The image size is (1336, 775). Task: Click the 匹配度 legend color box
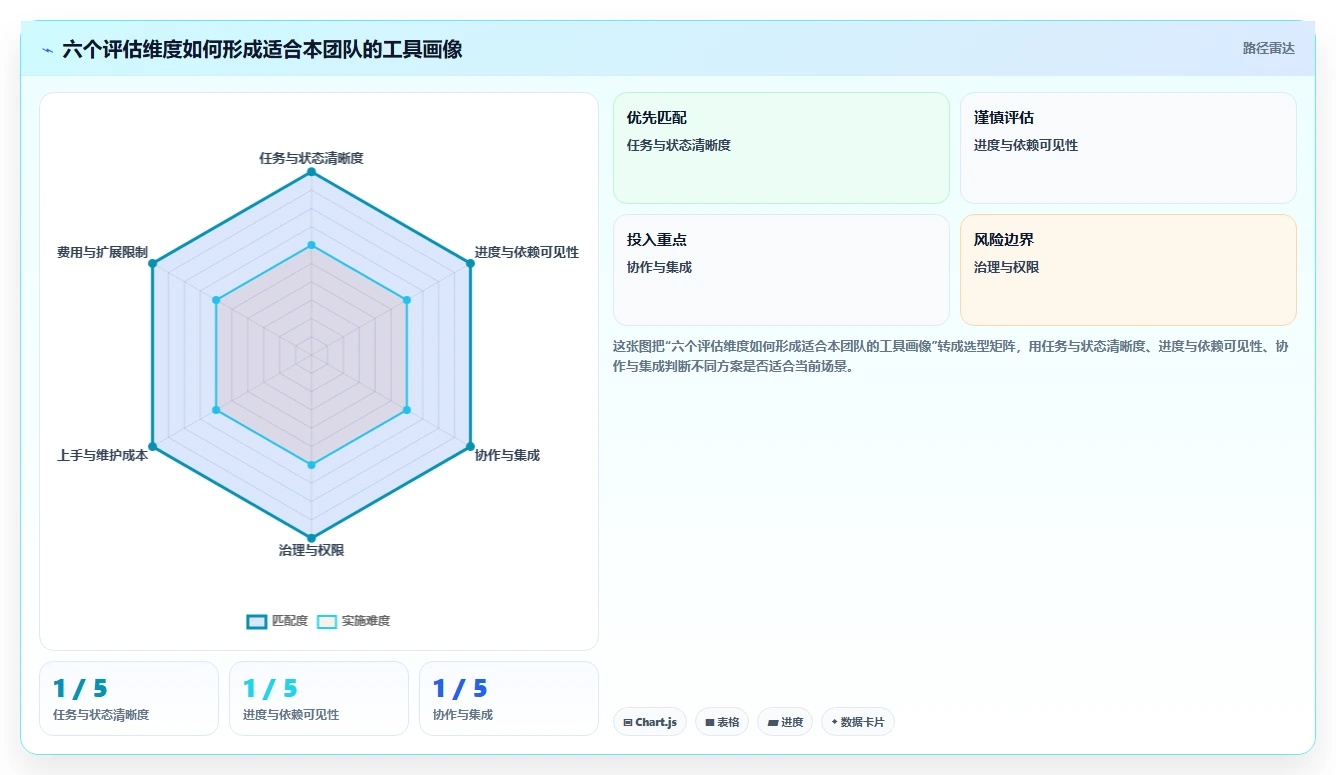pos(256,621)
